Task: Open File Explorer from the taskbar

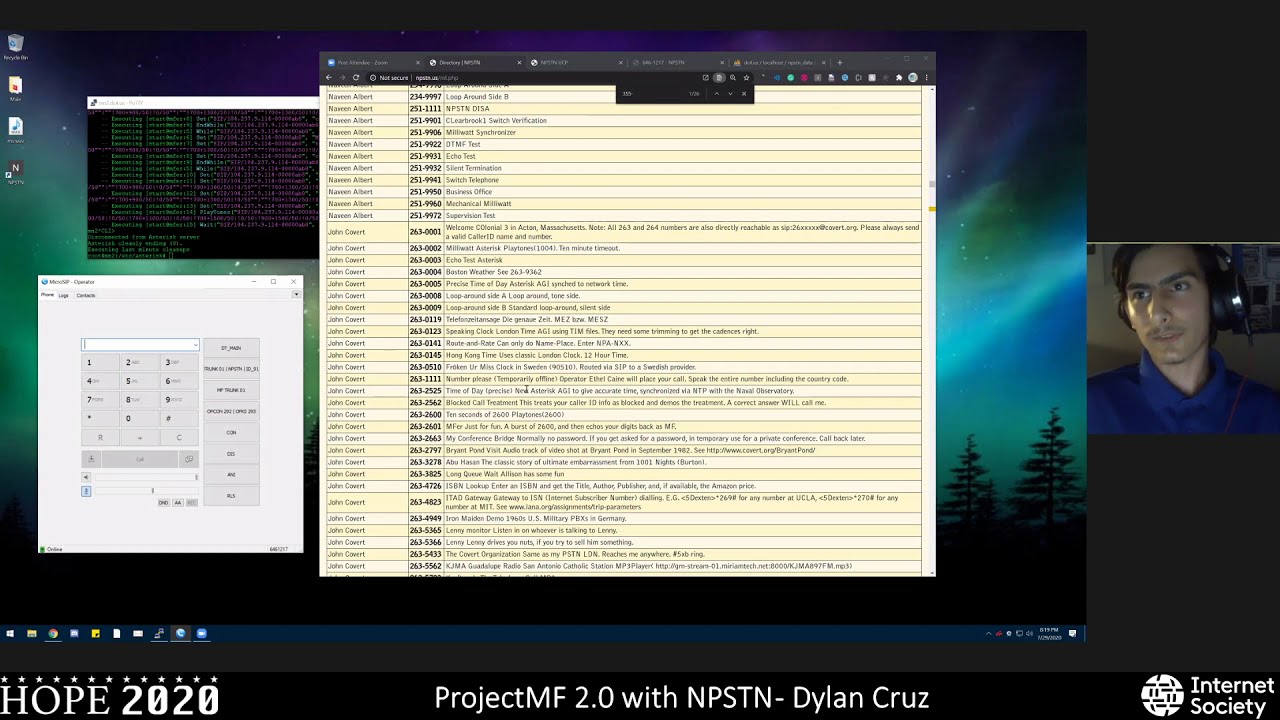Action: pyautogui.click(x=32, y=633)
